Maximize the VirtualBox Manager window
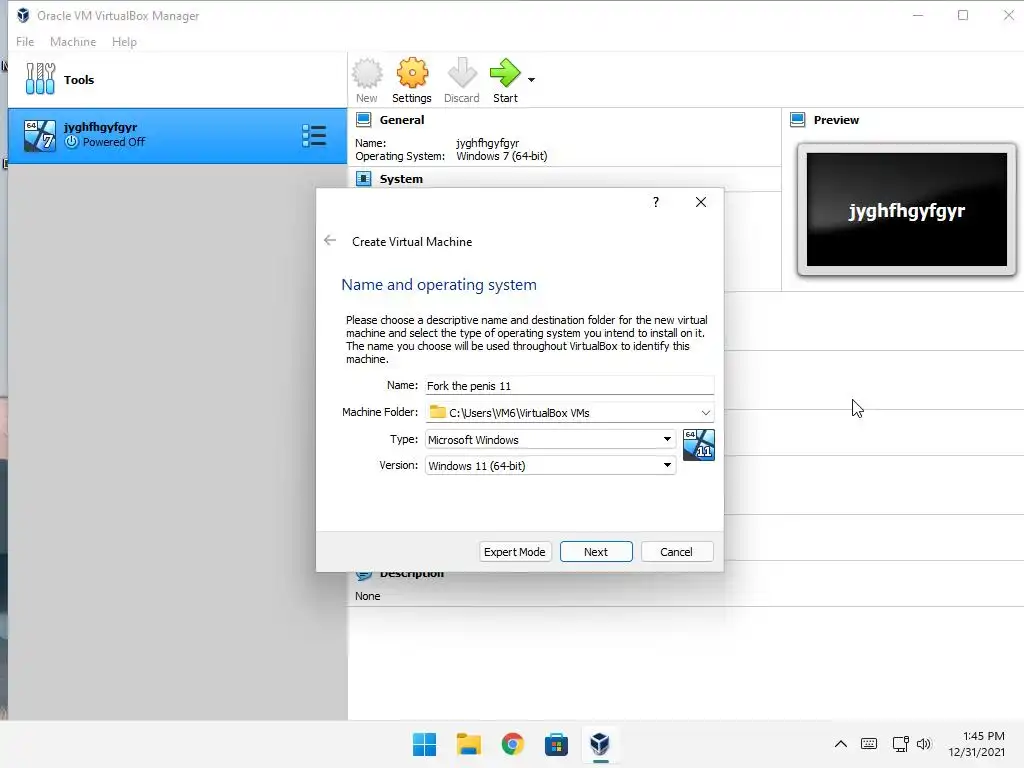 [x=963, y=15]
